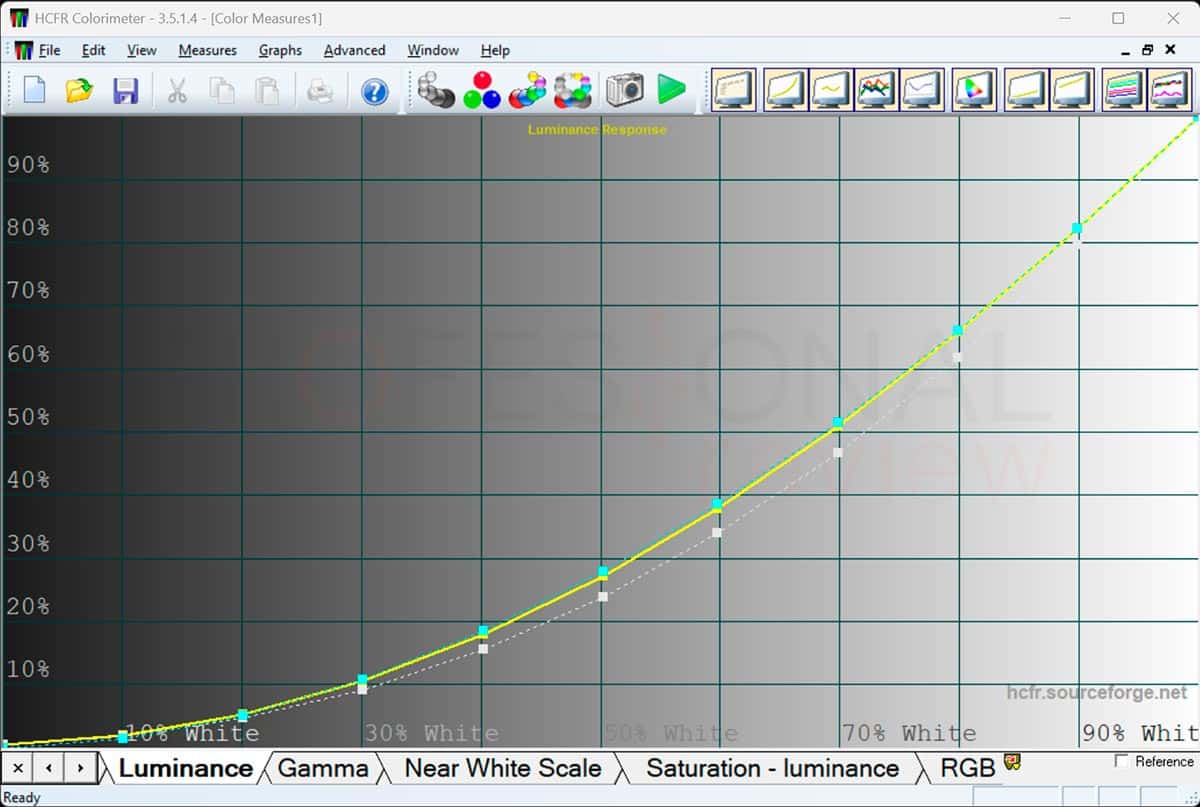This screenshot has height=807, width=1200.
Task: Save measures with the floppy disk icon
Action: pyautogui.click(x=125, y=91)
